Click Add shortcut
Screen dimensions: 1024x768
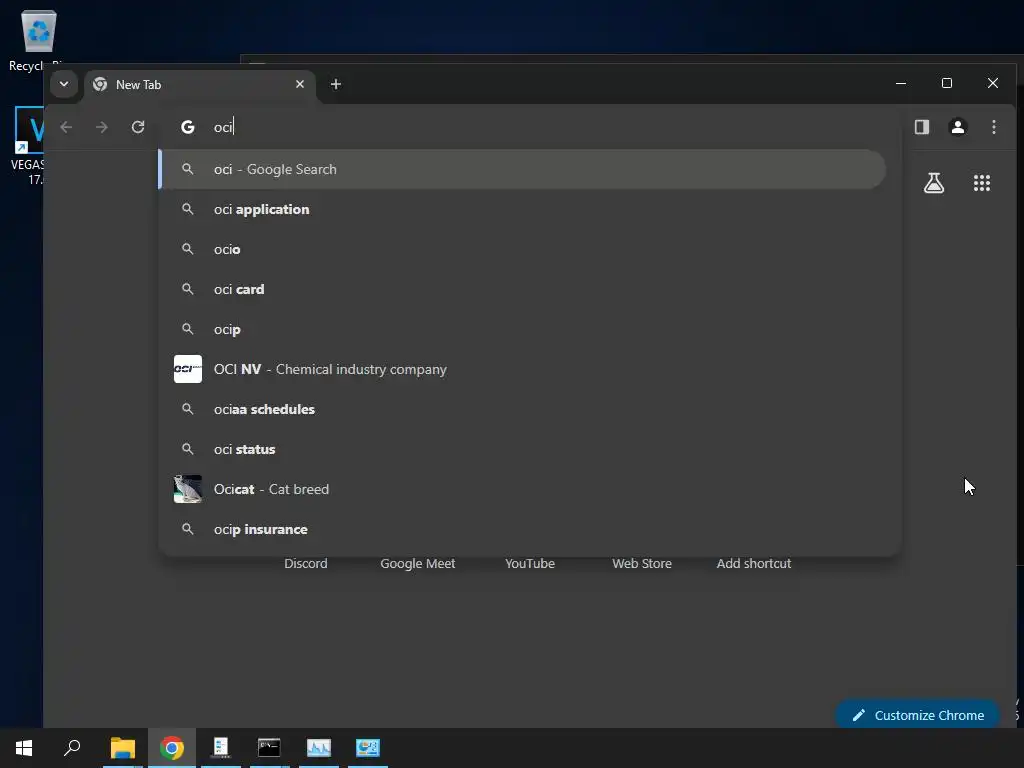point(754,563)
